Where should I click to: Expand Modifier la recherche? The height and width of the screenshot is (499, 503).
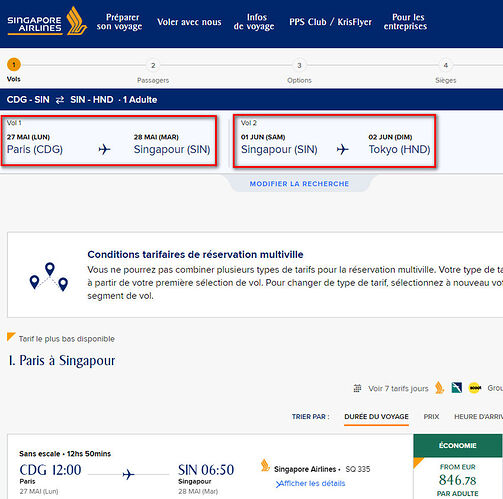299,184
